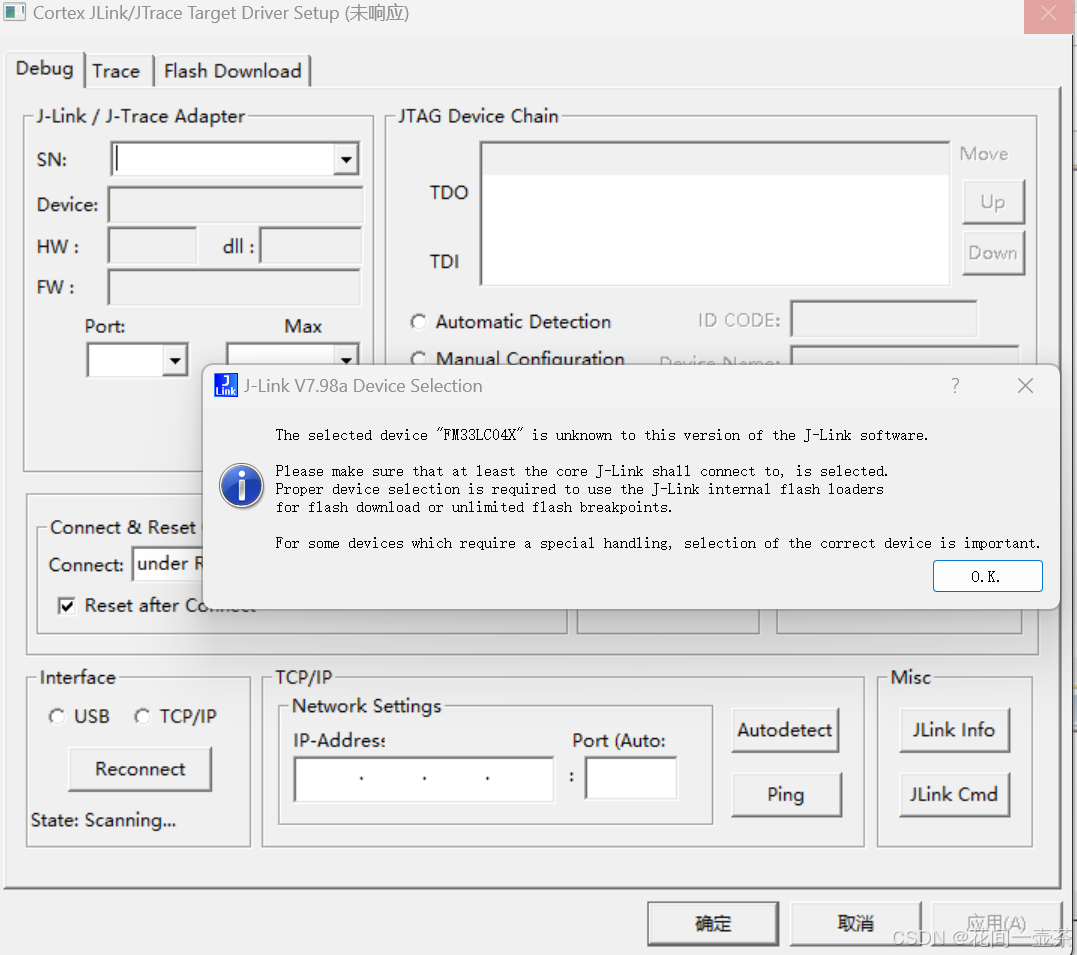Image resolution: width=1077 pixels, height=955 pixels.
Task: Click the J-Link logo icon in dialog title
Action: [226, 385]
